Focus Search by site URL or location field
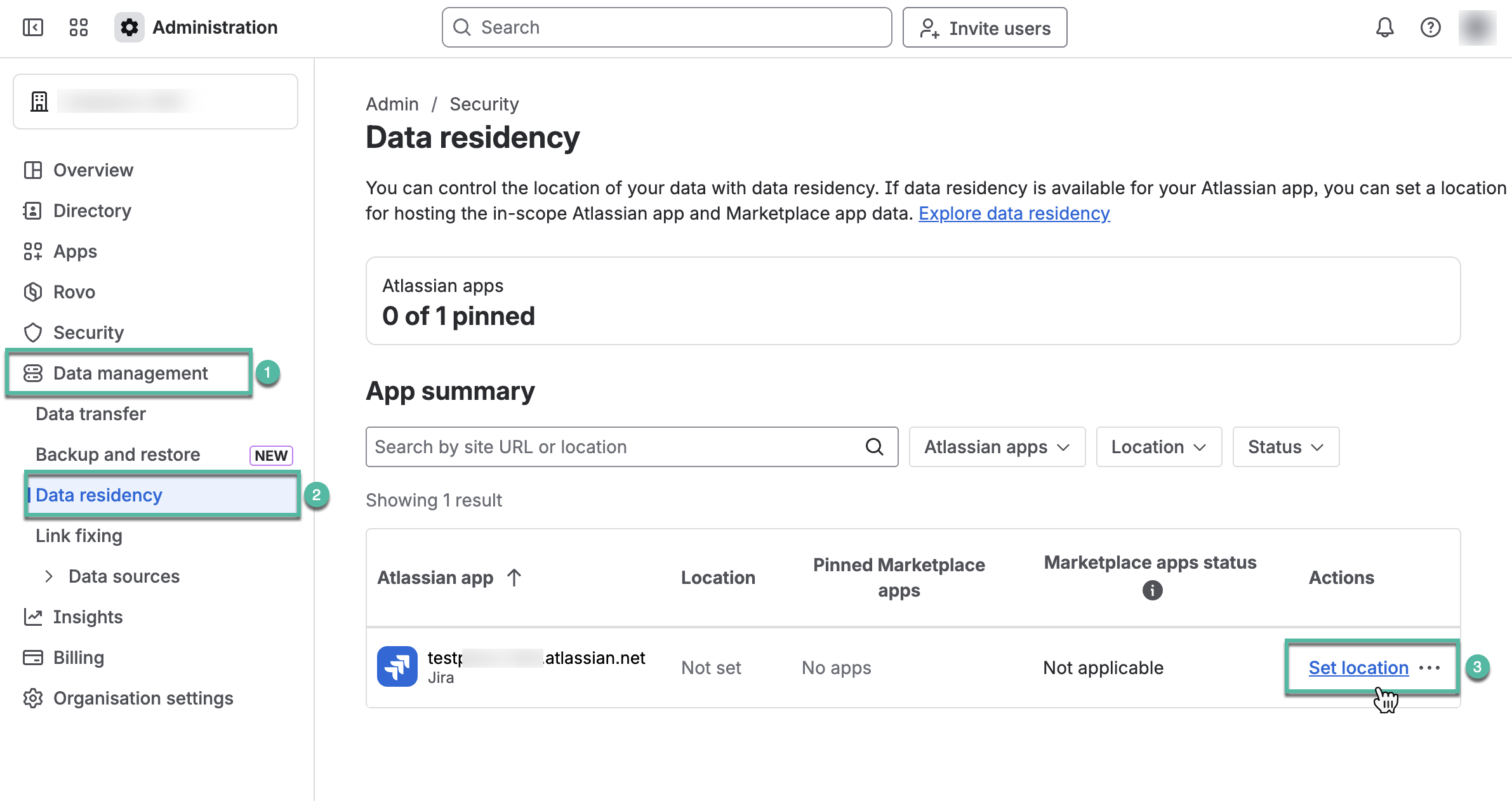This screenshot has width=1512, height=801. pos(632,447)
